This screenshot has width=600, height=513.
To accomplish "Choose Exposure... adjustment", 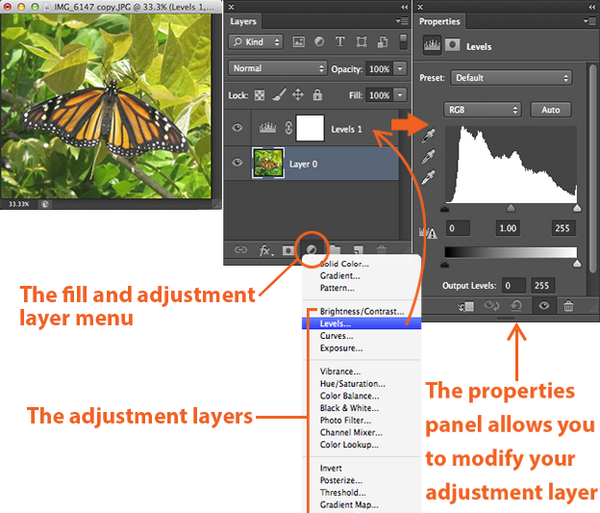I will [x=341, y=348].
